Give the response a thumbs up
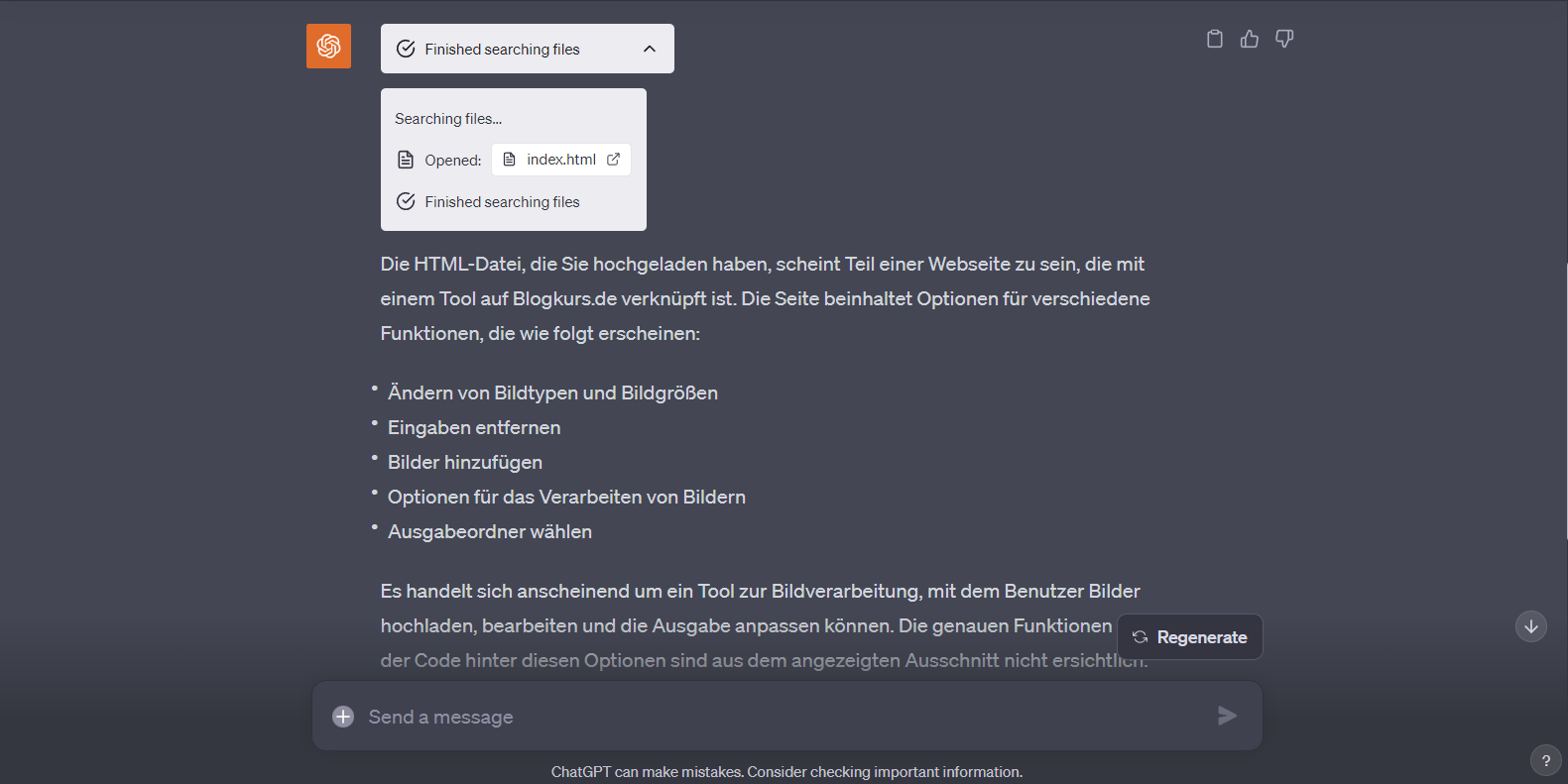 pyautogui.click(x=1249, y=39)
